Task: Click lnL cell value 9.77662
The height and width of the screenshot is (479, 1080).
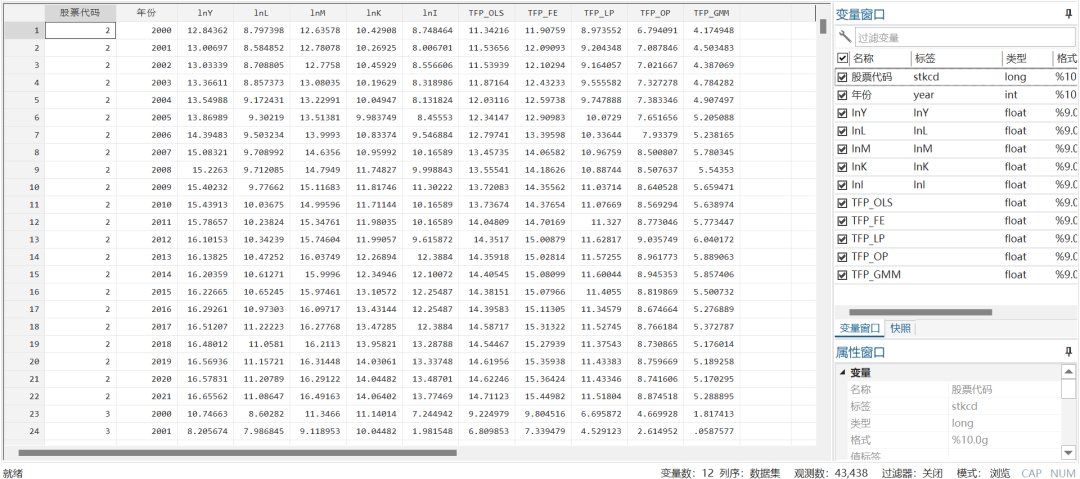Action: point(261,186)
